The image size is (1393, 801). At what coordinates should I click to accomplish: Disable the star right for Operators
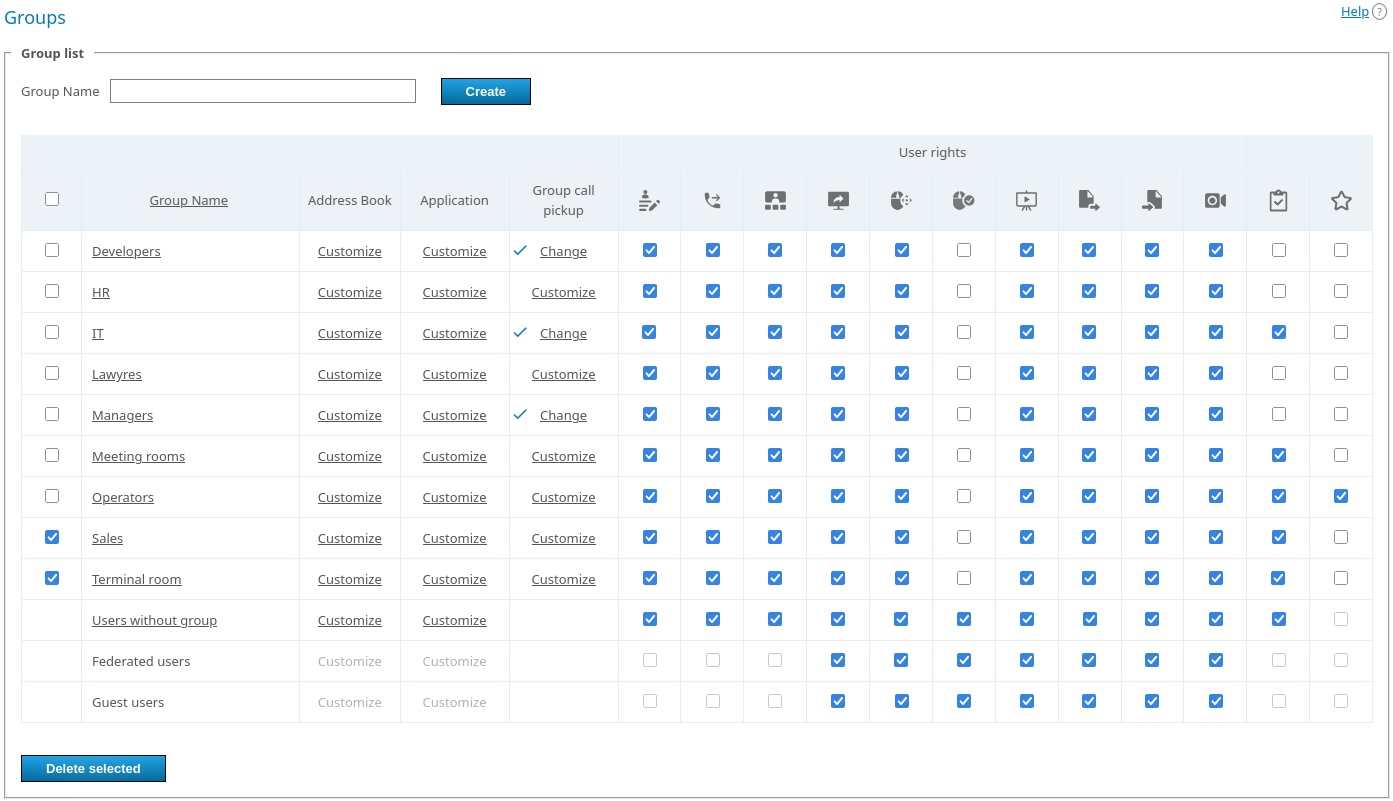[x=1341, y=496]
